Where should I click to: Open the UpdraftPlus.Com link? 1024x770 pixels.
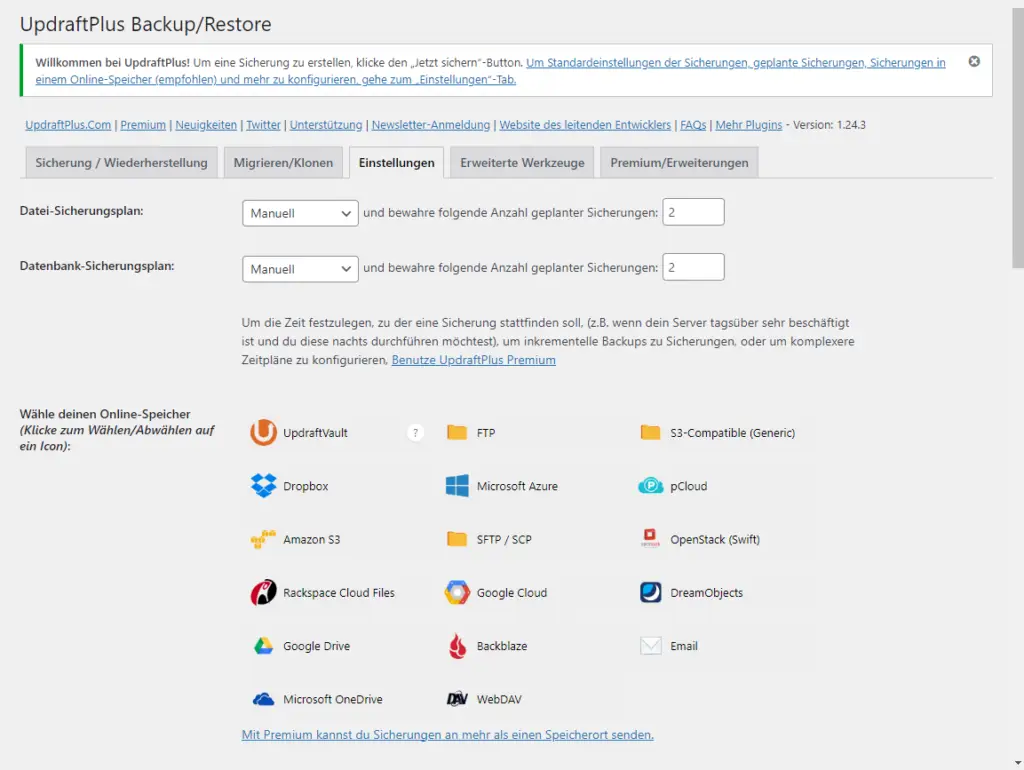pos(68,125)
